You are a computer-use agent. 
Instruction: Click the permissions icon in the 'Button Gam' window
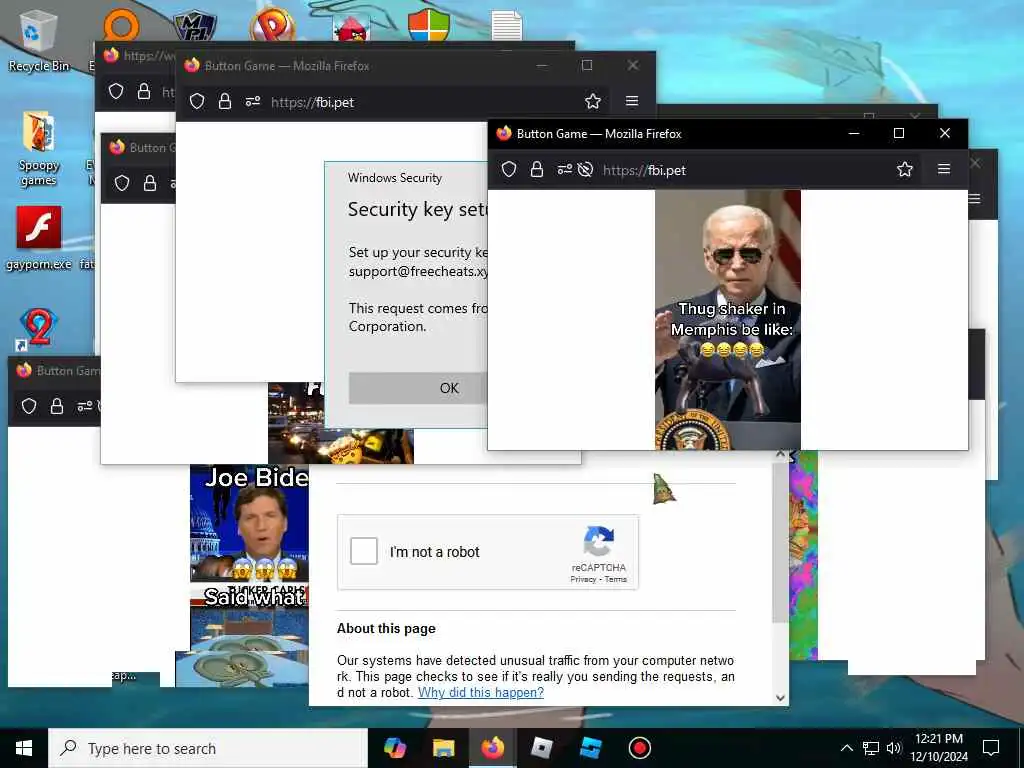point(85,406)
